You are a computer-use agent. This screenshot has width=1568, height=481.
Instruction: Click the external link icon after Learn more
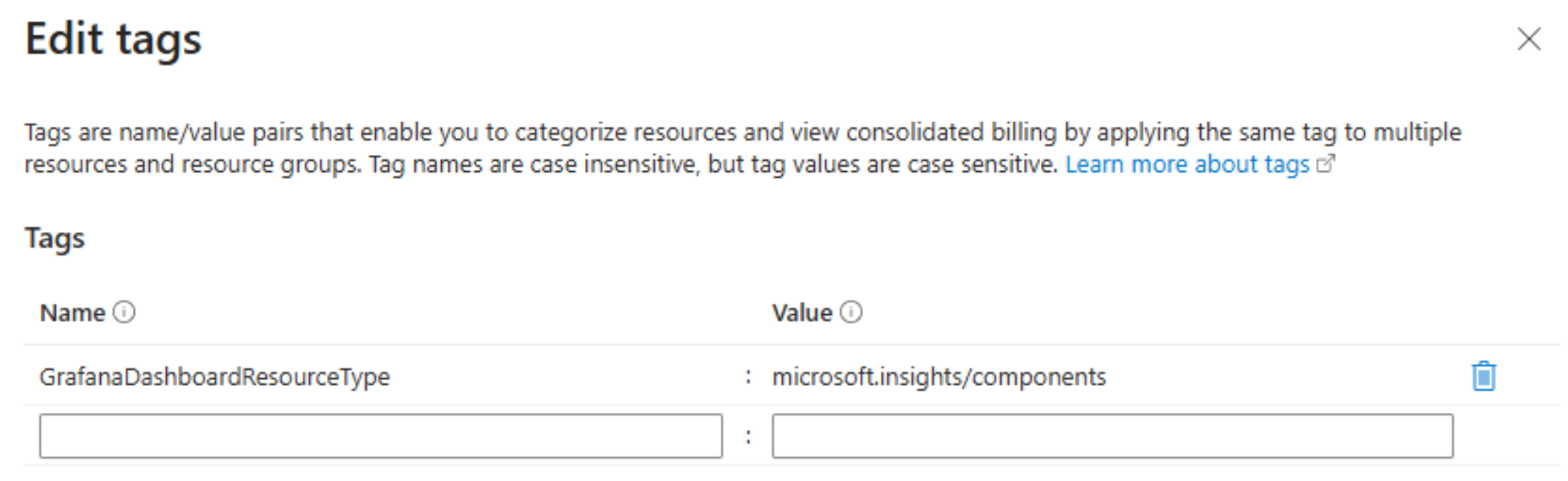click(x=1326, y=164)
